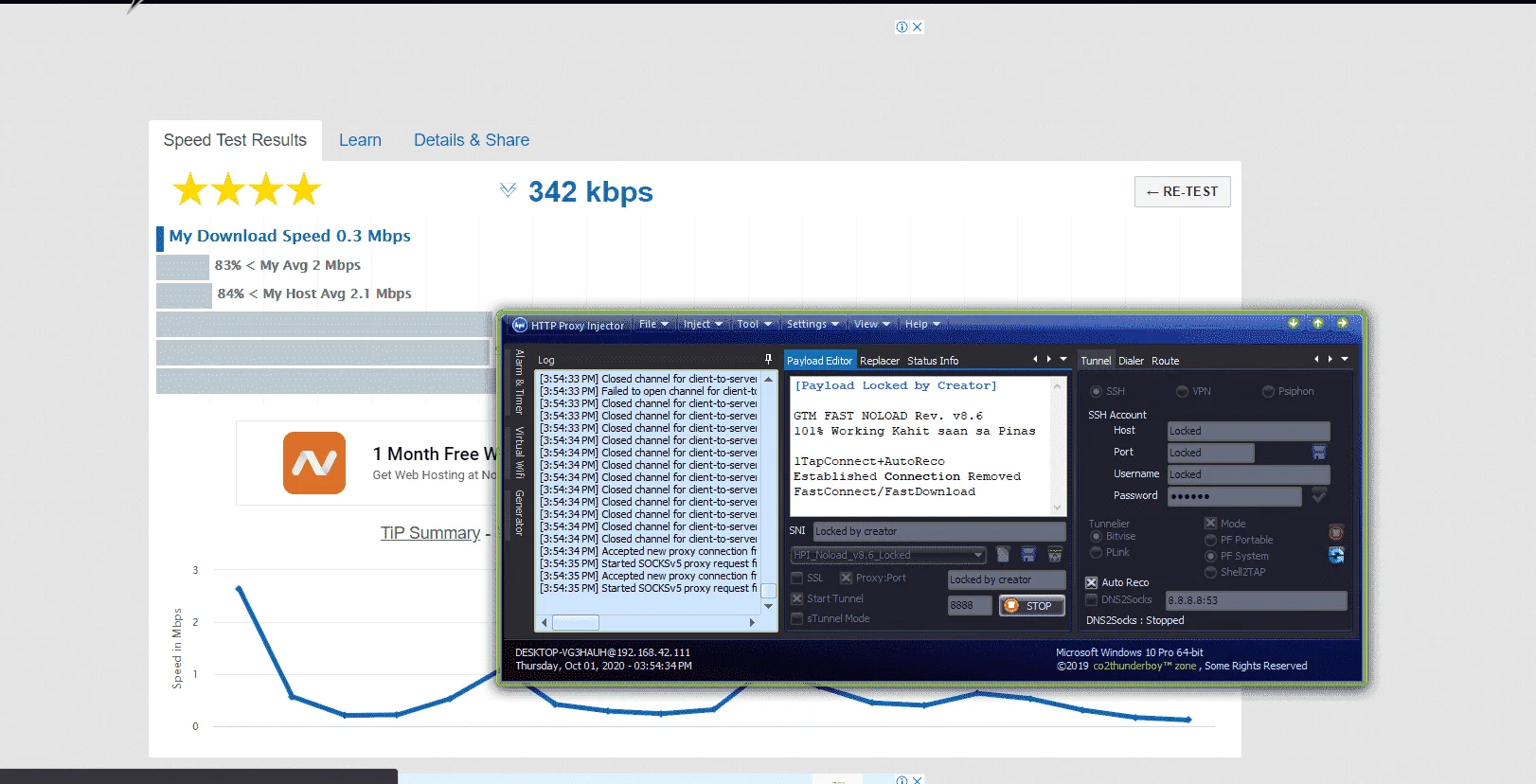Toggle the Mode checkbox
Image resolution: width=1536 pixels, height=784 pixels.
coord(1210,523)
